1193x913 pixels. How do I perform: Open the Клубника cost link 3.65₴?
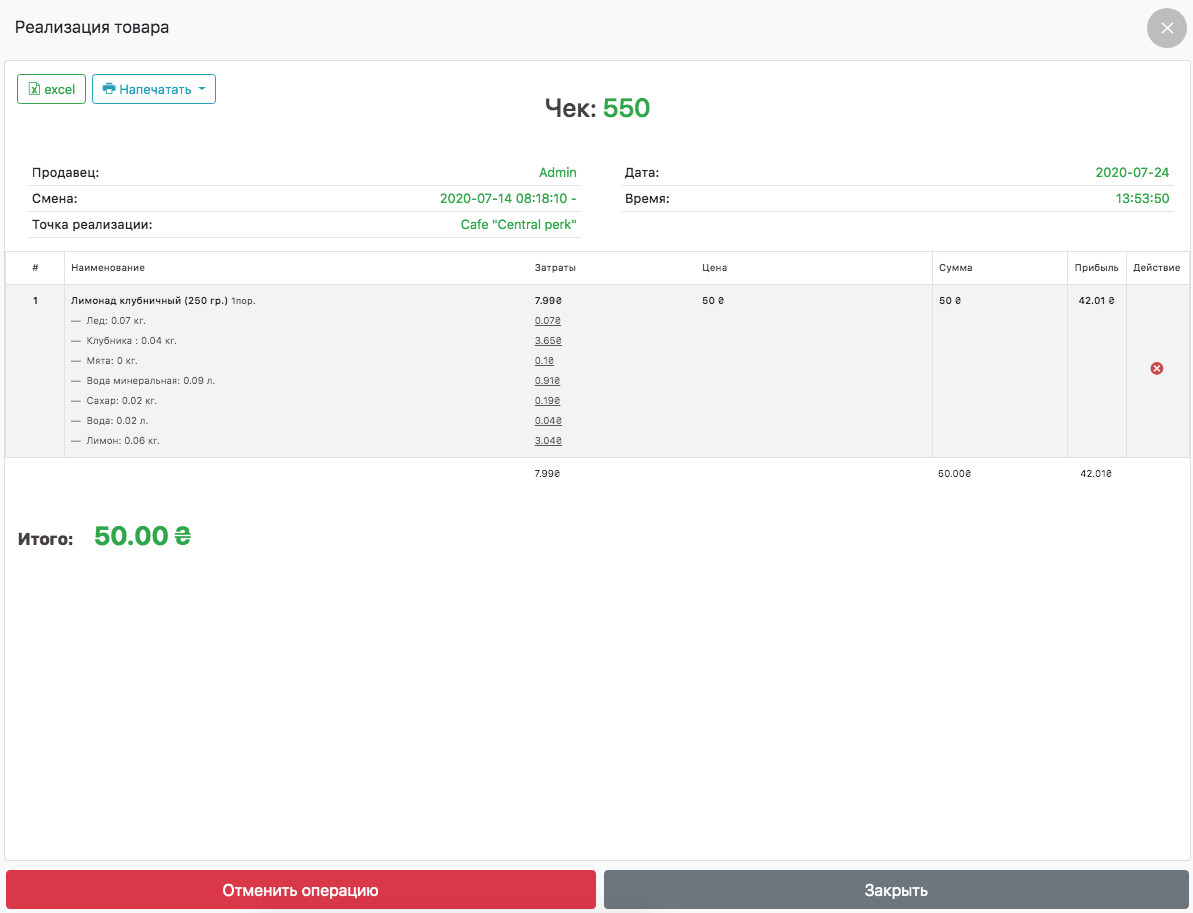547,341
